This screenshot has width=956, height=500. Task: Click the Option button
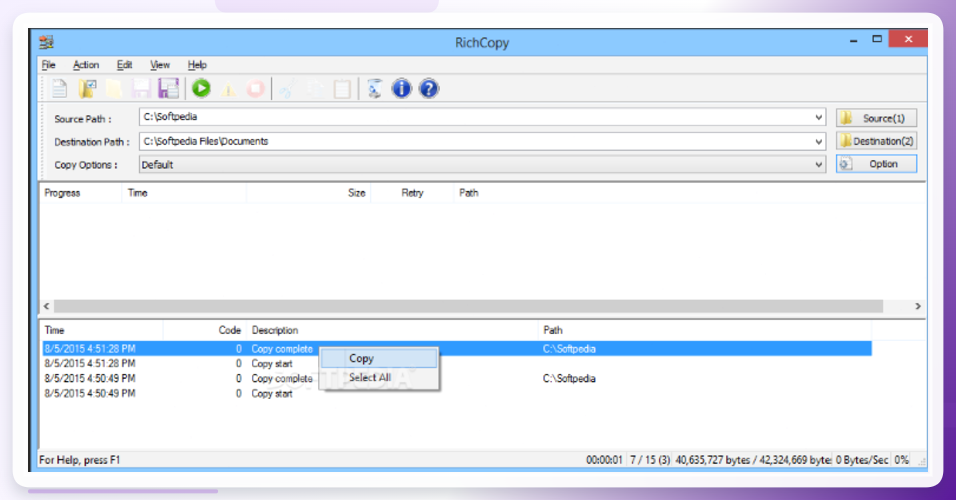point(876,164)
